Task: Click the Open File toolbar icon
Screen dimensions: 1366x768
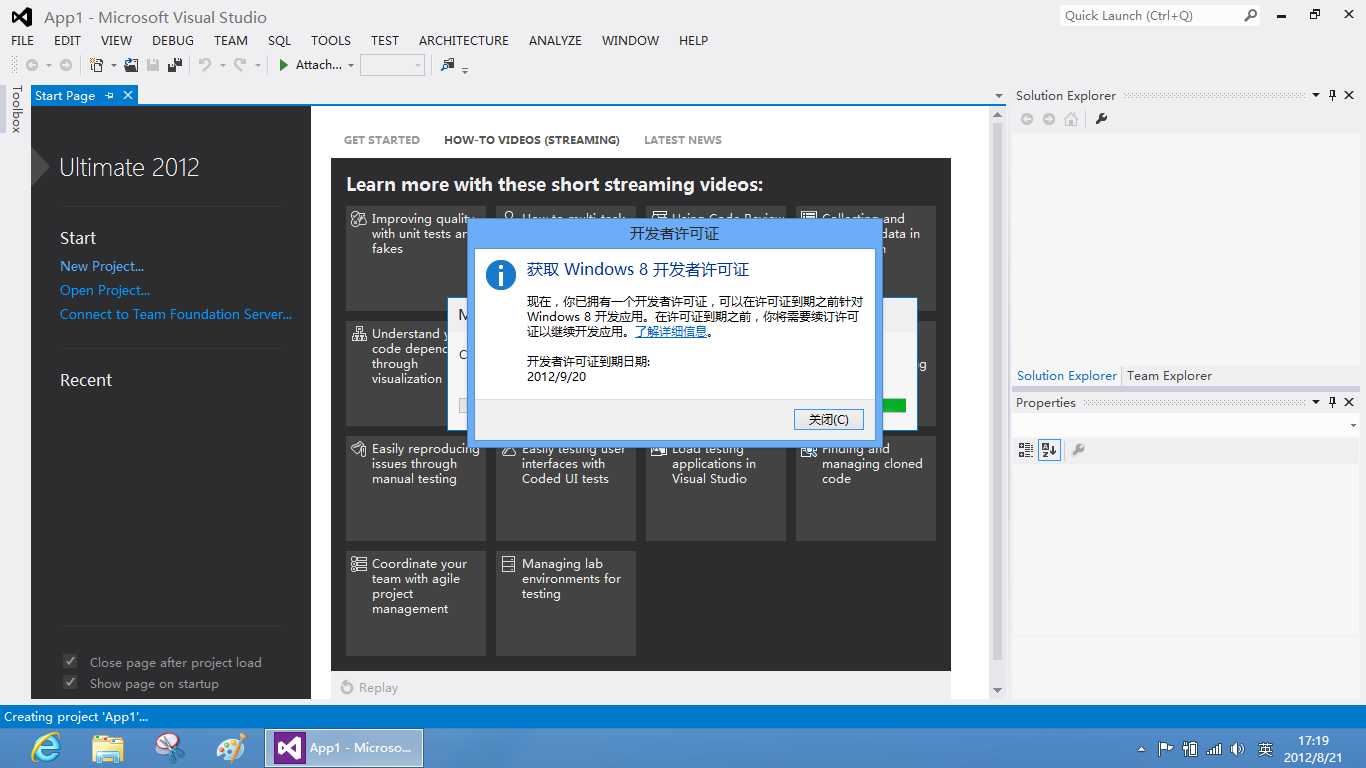Action: (x=131, y=65)
